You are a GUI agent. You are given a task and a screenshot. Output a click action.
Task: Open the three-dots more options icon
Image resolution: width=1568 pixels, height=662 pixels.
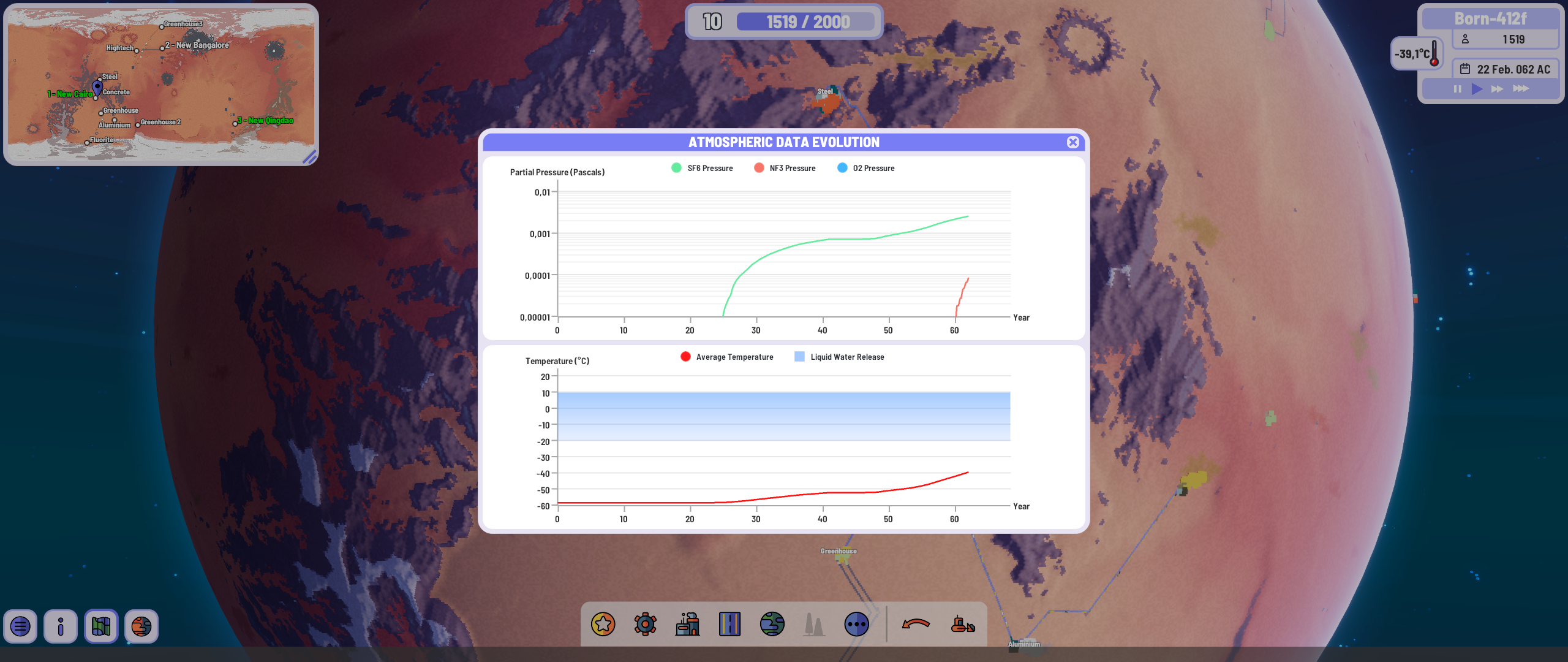[x=856, y=625]
